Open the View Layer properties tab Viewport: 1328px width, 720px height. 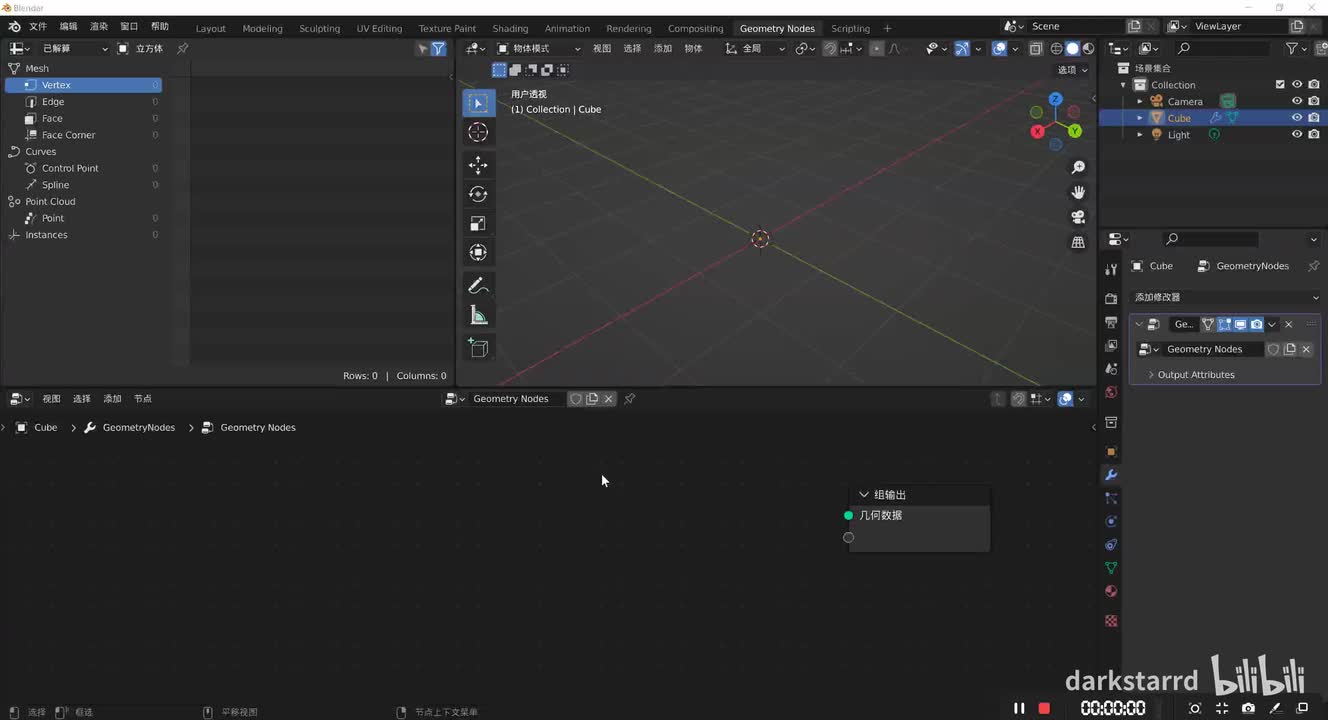click(x=1111, y=345)
